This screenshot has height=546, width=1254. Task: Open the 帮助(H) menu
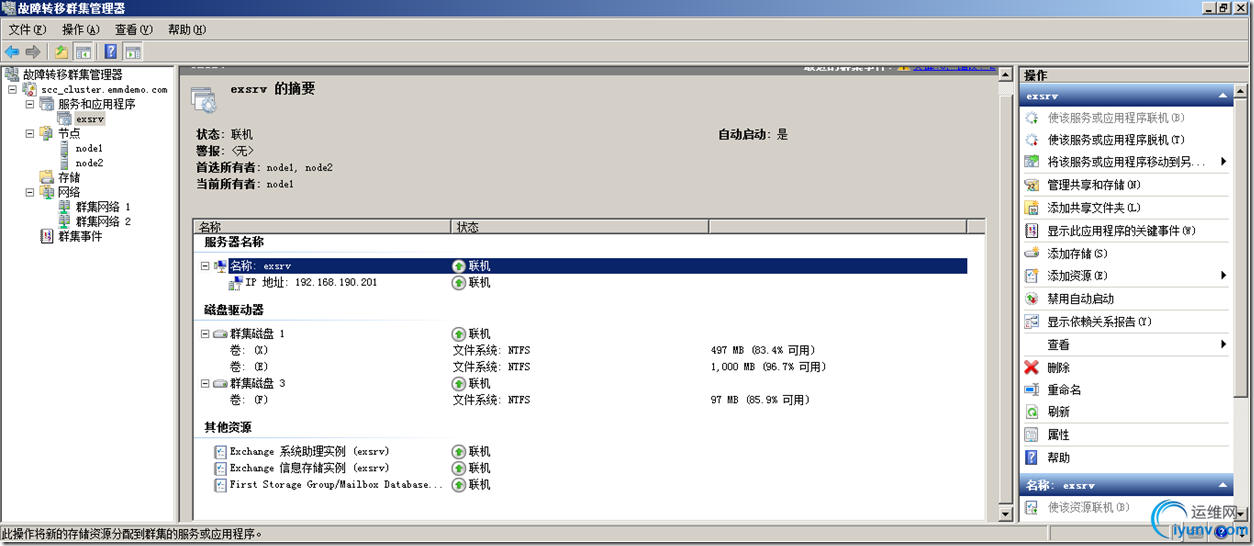tap(186, 30)
